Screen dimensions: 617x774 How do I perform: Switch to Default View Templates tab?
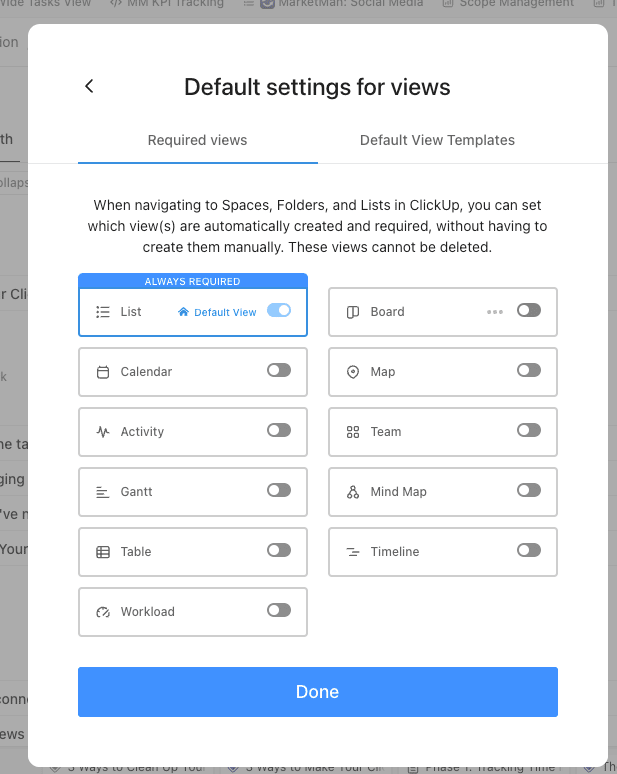437,140
